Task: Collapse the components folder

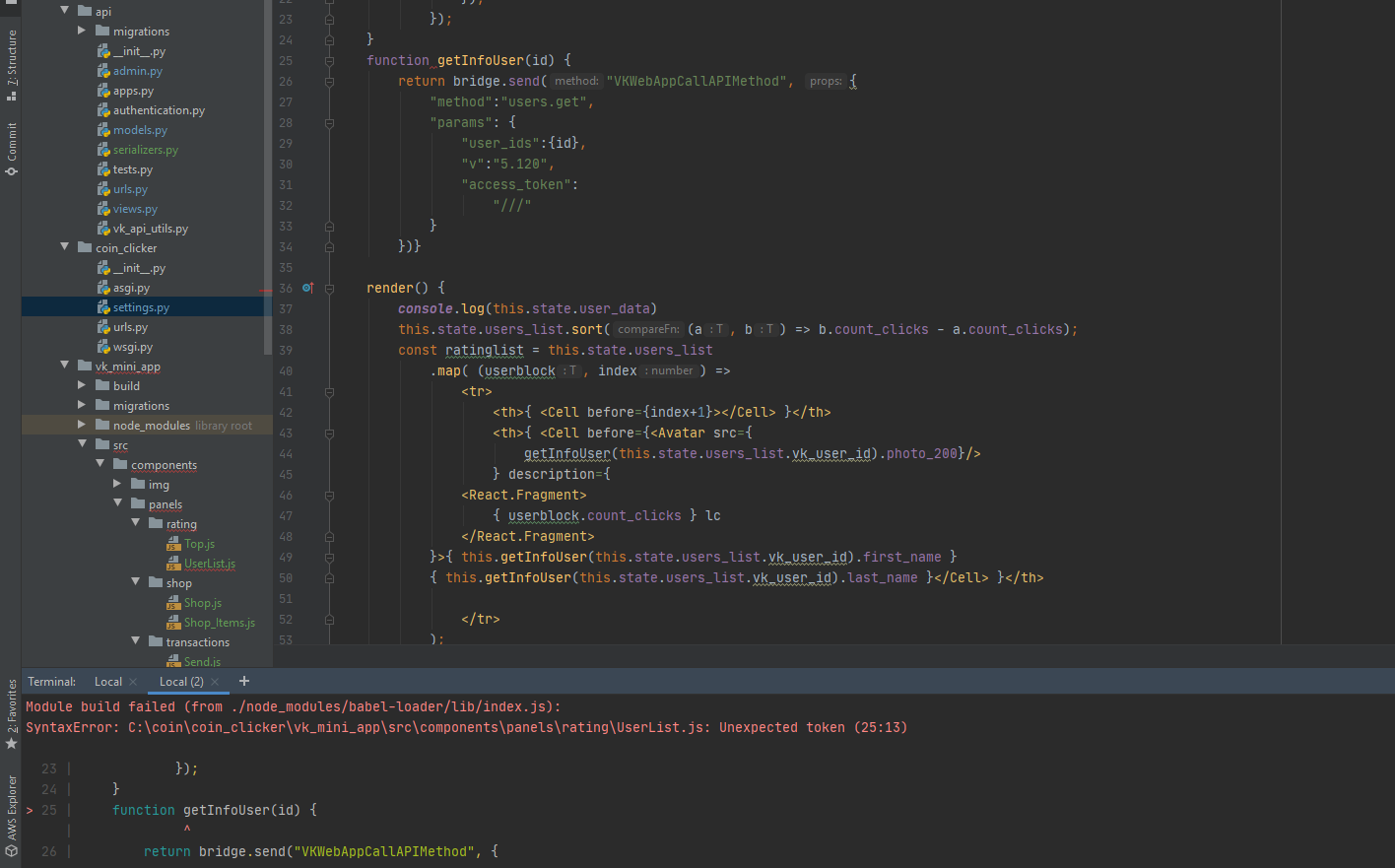Action: click(x=100, y=464)
